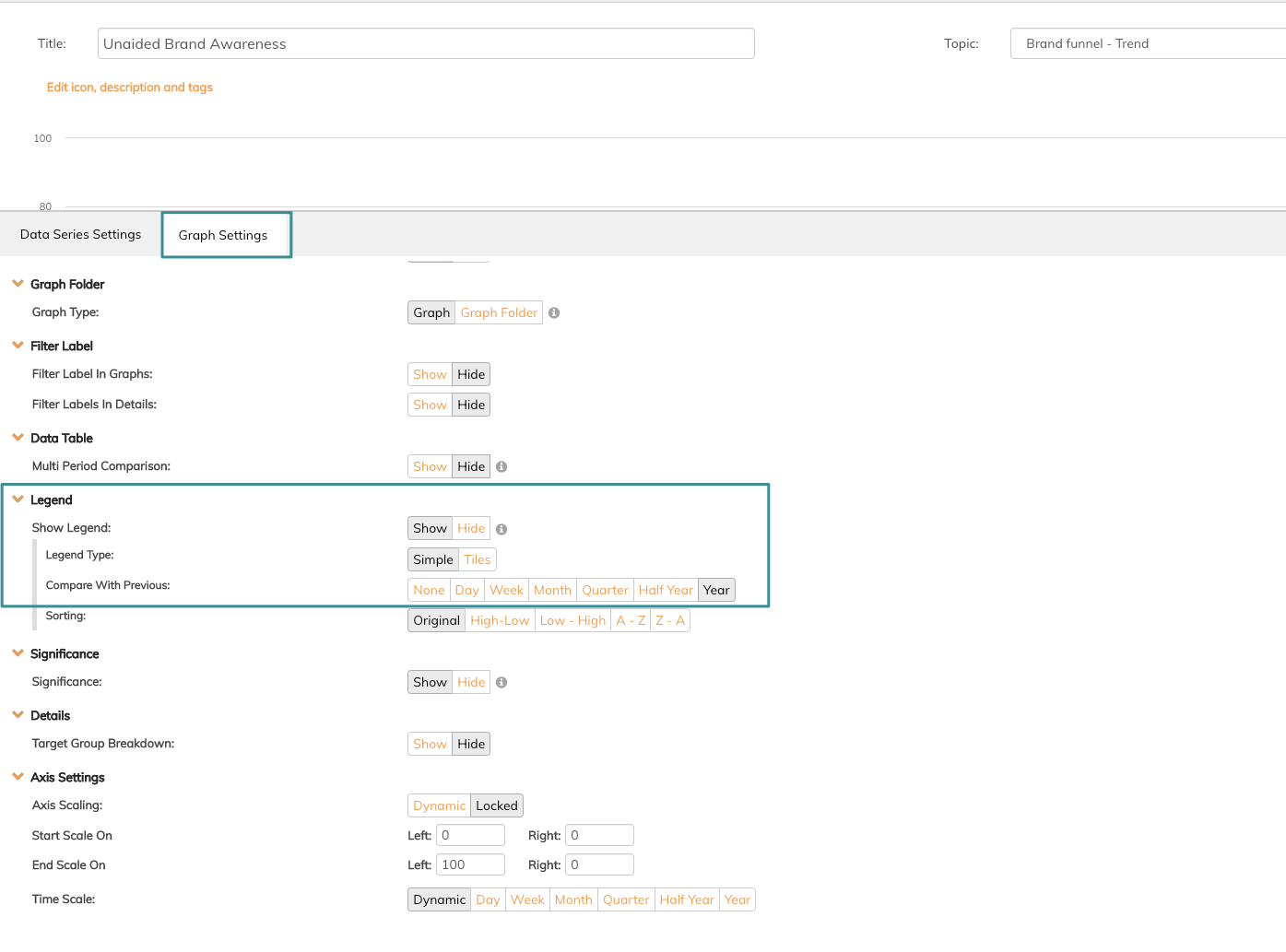Select Graph Folder as graph type

tap(499, 312)
